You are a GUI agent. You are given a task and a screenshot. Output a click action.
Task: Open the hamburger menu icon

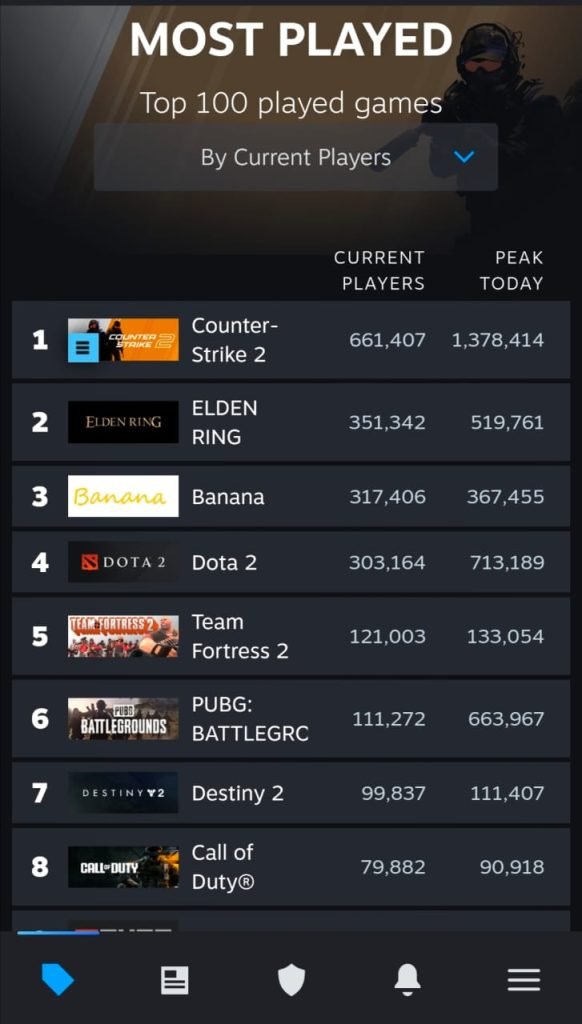click(x=524, y=980)
